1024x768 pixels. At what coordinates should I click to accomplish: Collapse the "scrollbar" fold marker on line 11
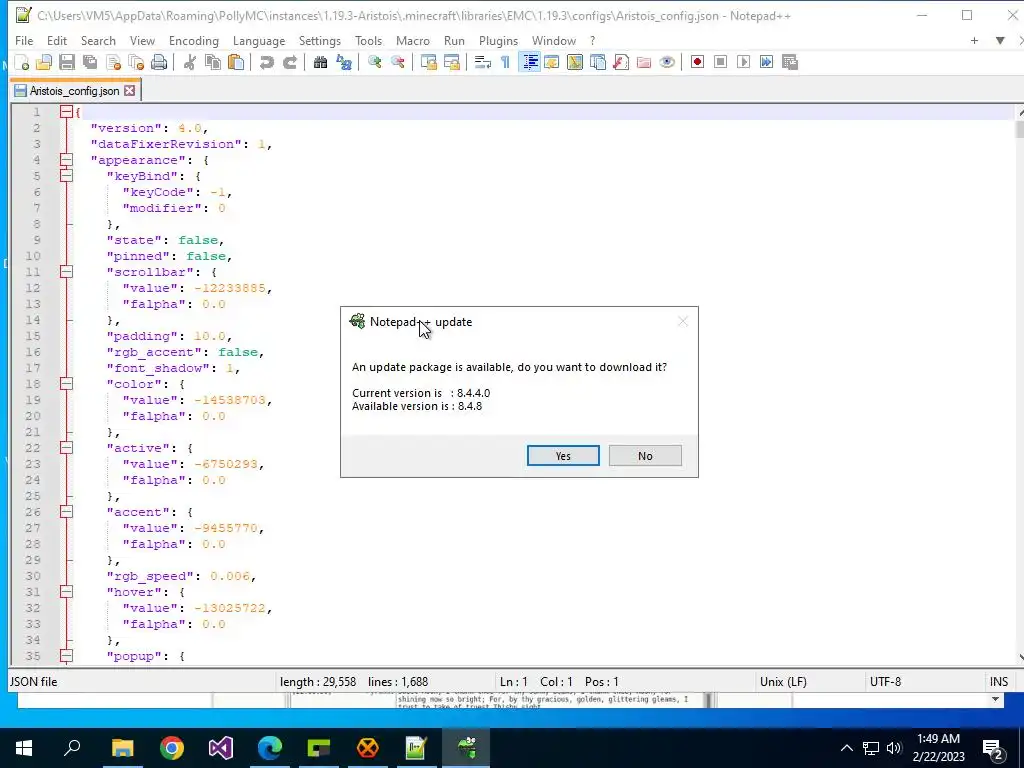tap(66, 272)
